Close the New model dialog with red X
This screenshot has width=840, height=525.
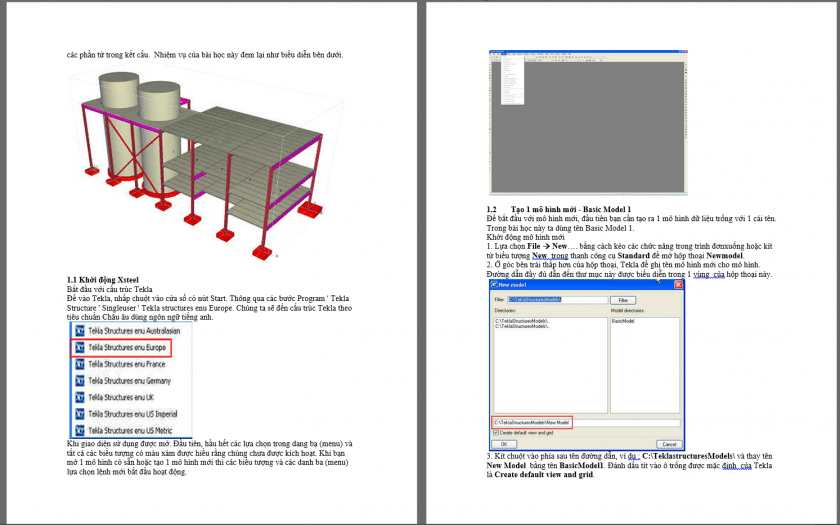(x=678, y=284)
